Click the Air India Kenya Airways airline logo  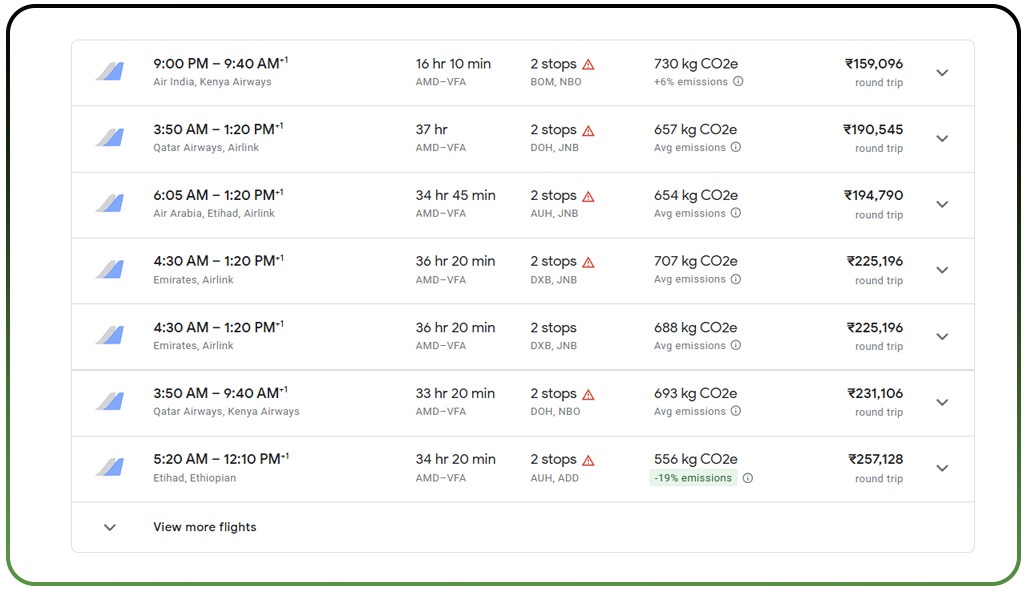(x=108, y=71)
